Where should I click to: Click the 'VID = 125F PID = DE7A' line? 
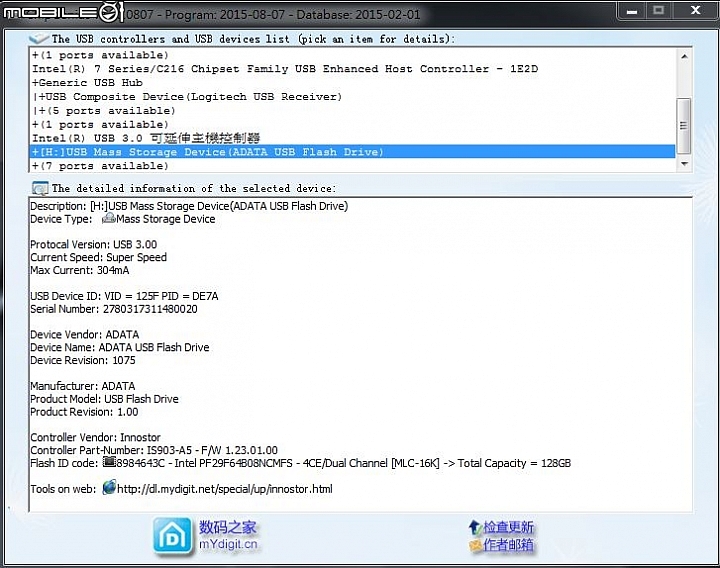coord(124,296)
